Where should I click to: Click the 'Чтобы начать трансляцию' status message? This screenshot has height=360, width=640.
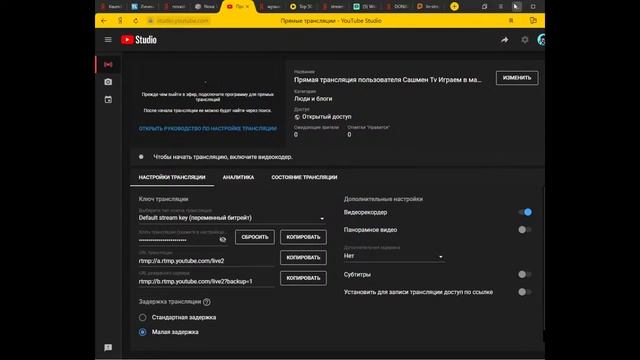223,157
